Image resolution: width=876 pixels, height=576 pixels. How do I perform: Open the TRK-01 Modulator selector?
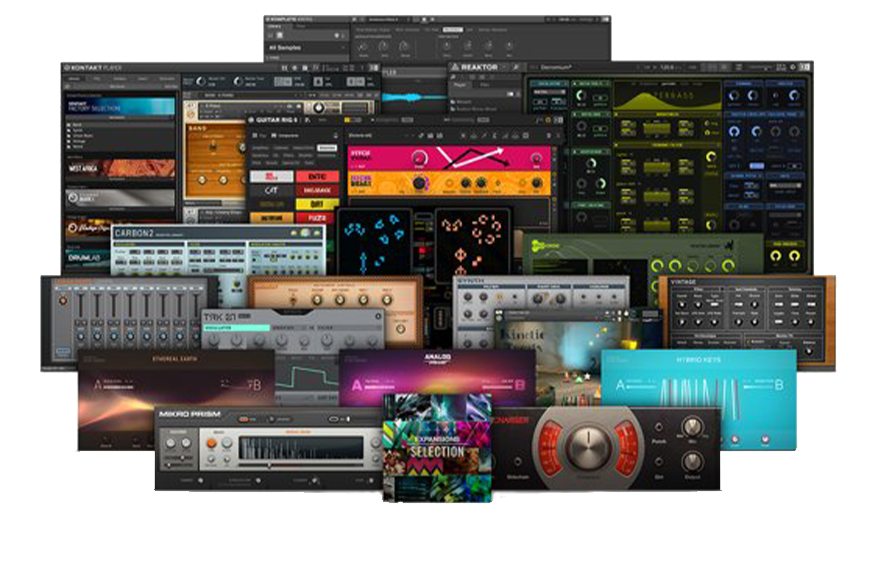coord(236,327)
